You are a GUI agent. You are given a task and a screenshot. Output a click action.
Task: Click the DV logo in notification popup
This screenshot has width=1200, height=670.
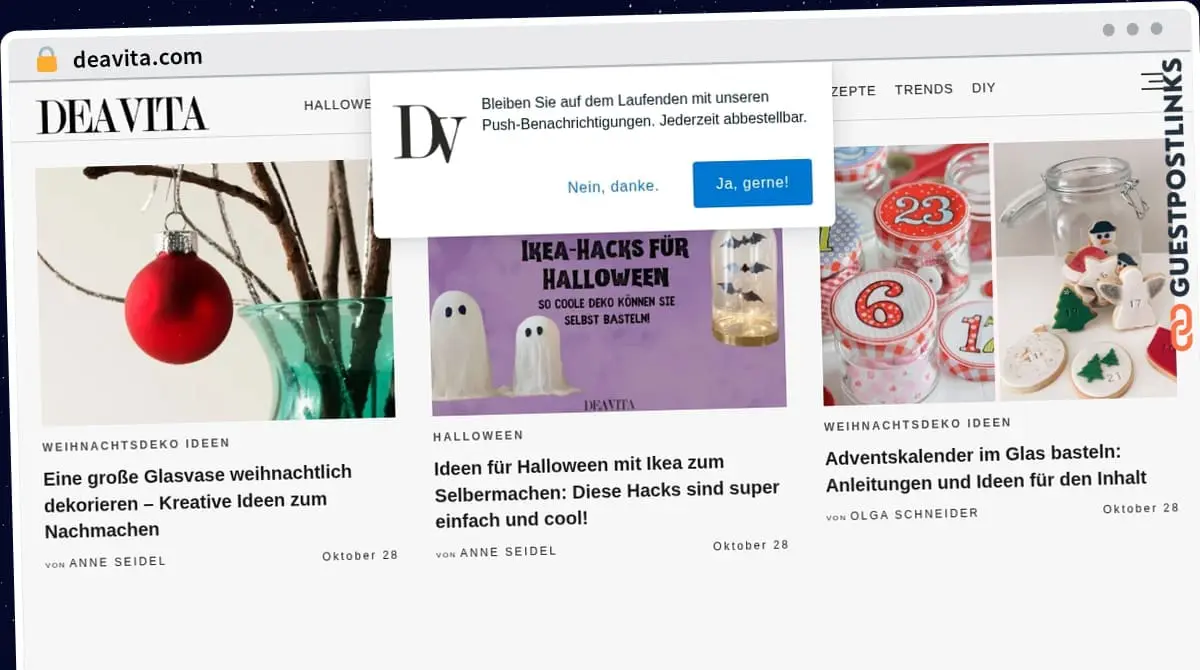[x=429, y=134]
